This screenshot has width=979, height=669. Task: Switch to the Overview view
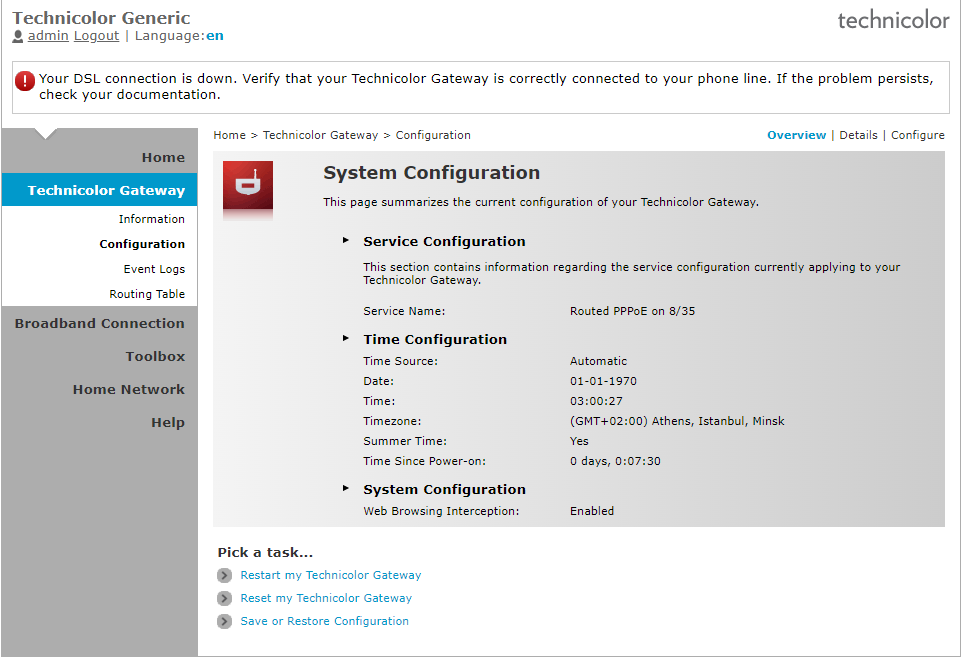[797, 135]
